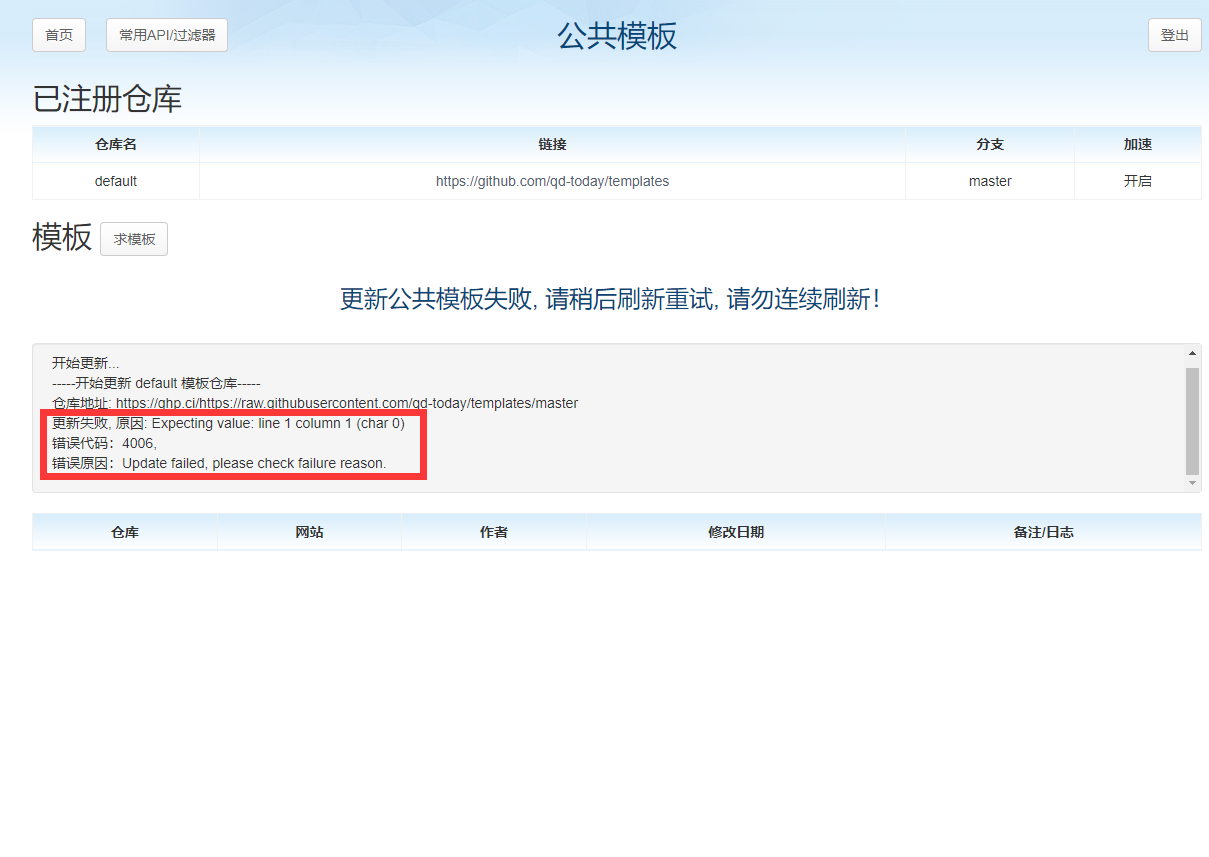
Task: Click the 开始更新... log line
Action: pos(85,363)
